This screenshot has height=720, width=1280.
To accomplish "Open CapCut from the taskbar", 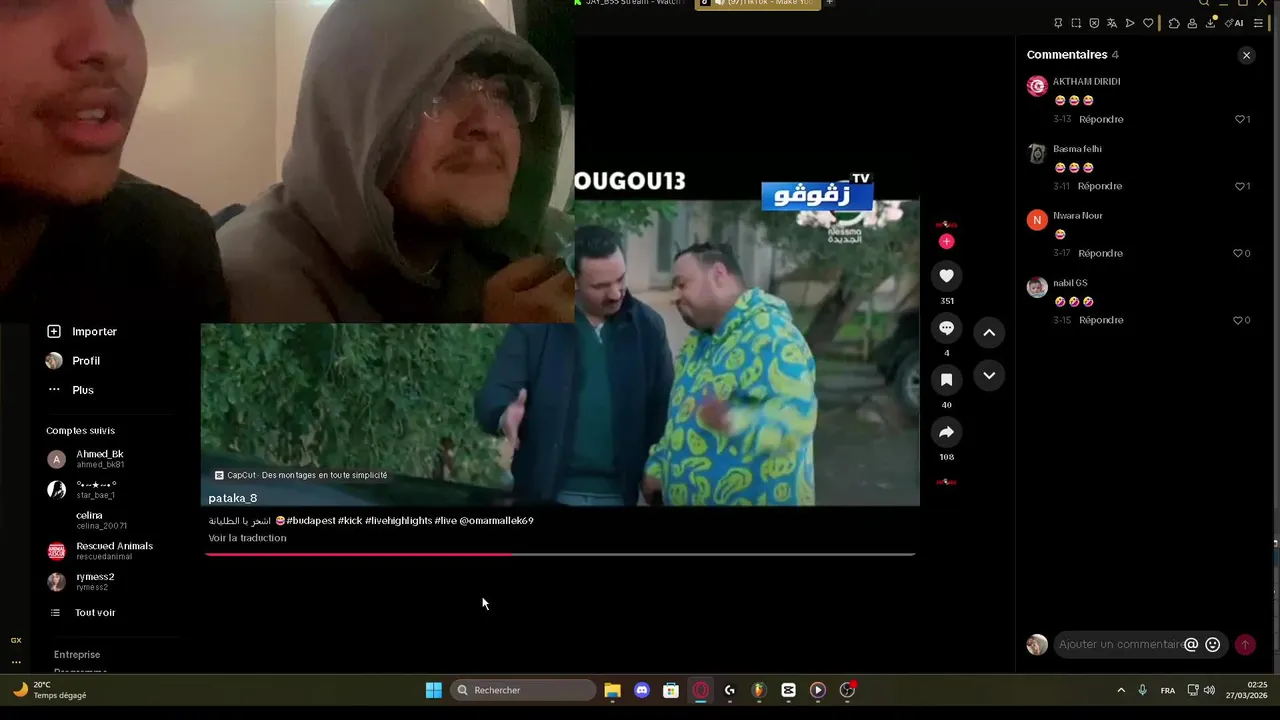I will 788,690.
